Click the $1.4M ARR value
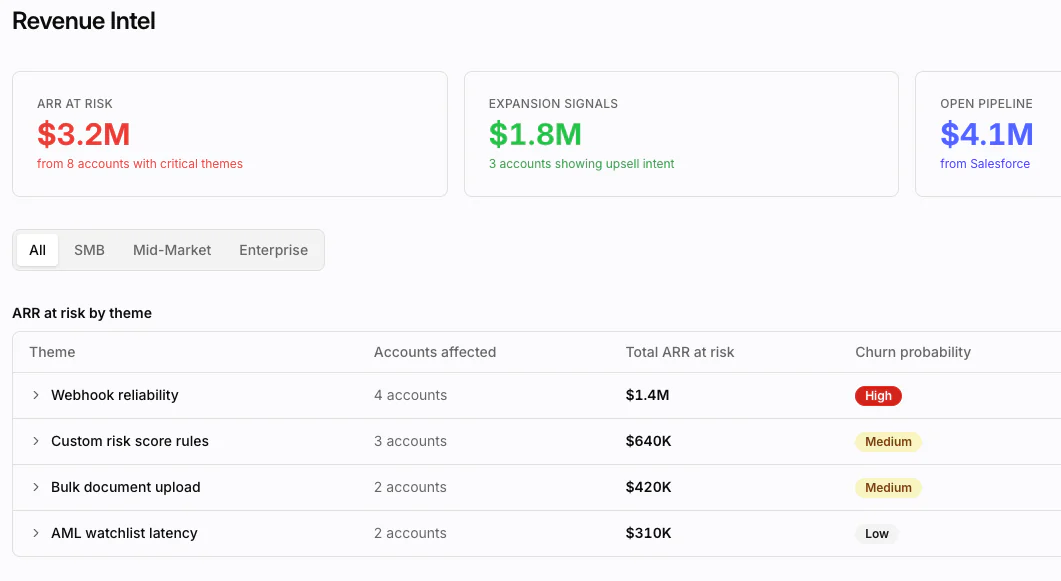The width and height of the screenshot is (1061, 581). pyautogui.click(x=647, y=395)
